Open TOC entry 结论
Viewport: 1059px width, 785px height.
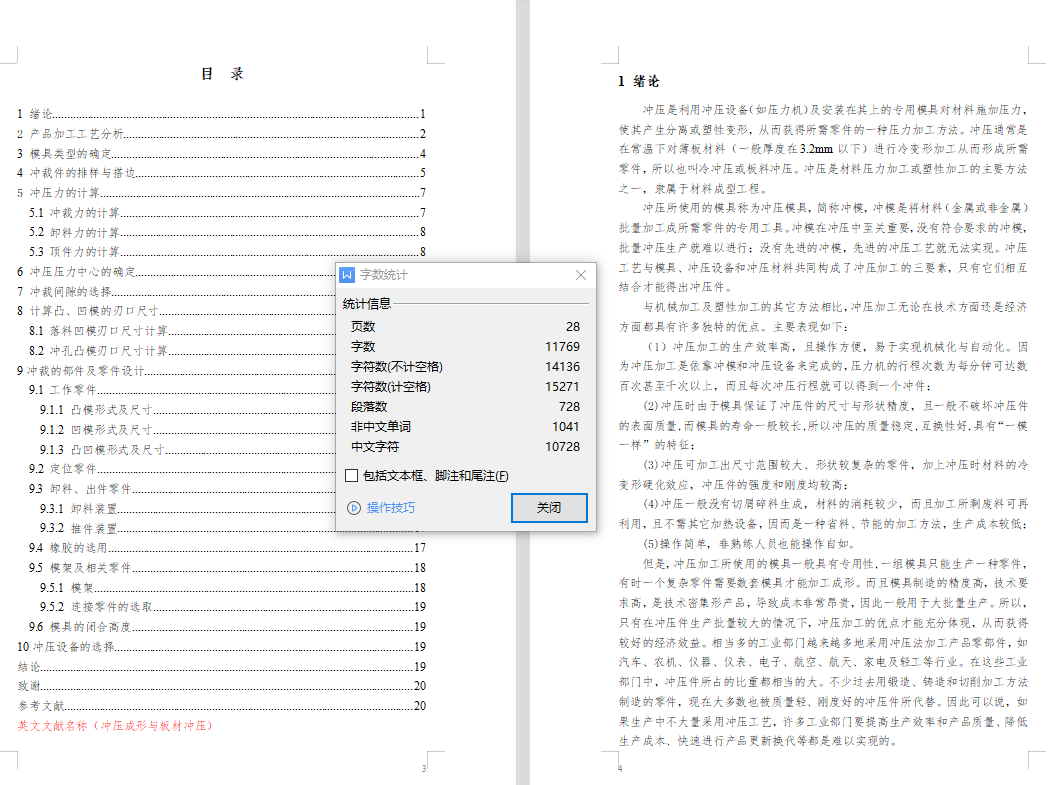click(x=222, y=667)
